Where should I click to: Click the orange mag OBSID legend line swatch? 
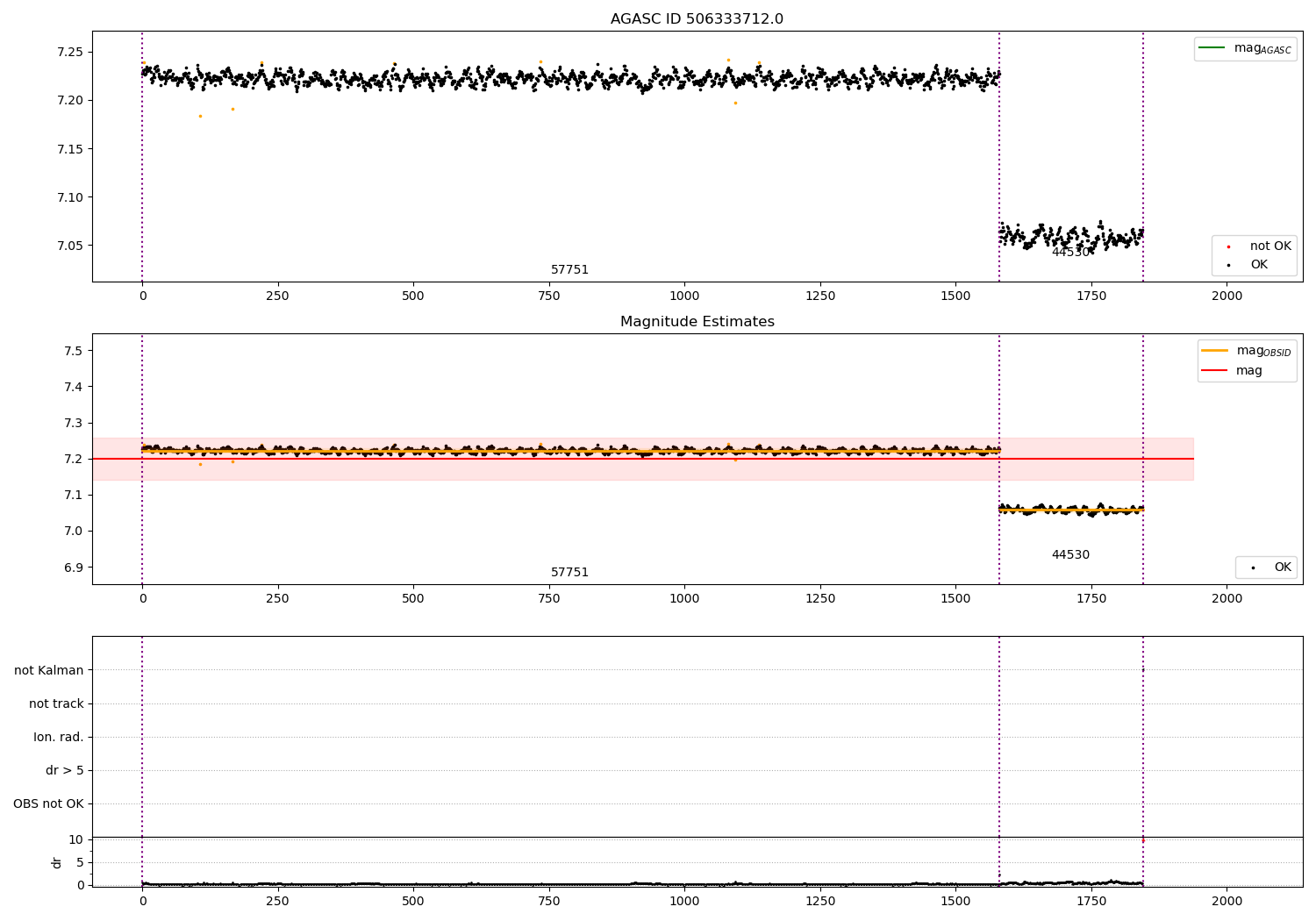1214,350
